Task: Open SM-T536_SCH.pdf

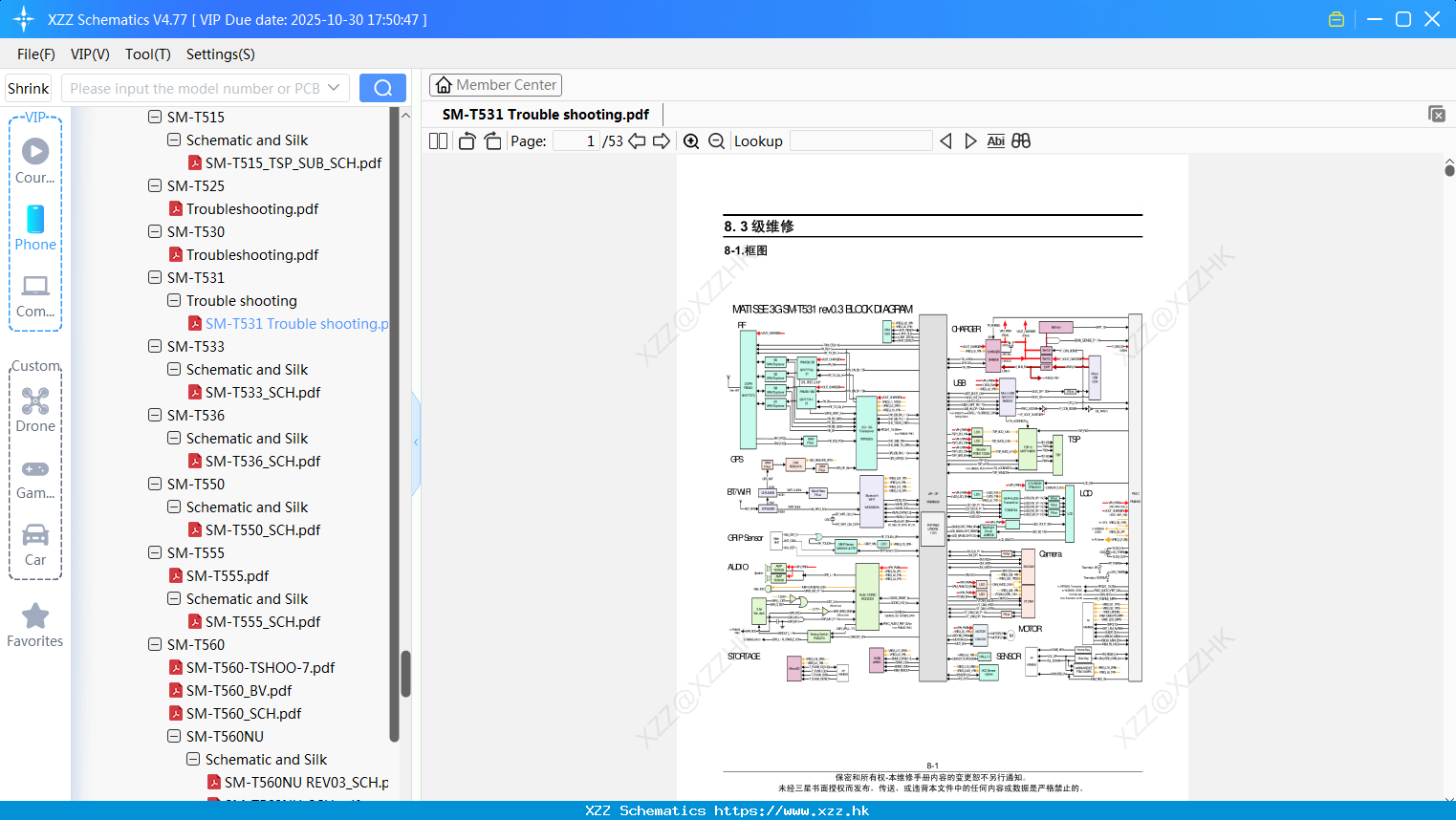Action: (253, 462)
